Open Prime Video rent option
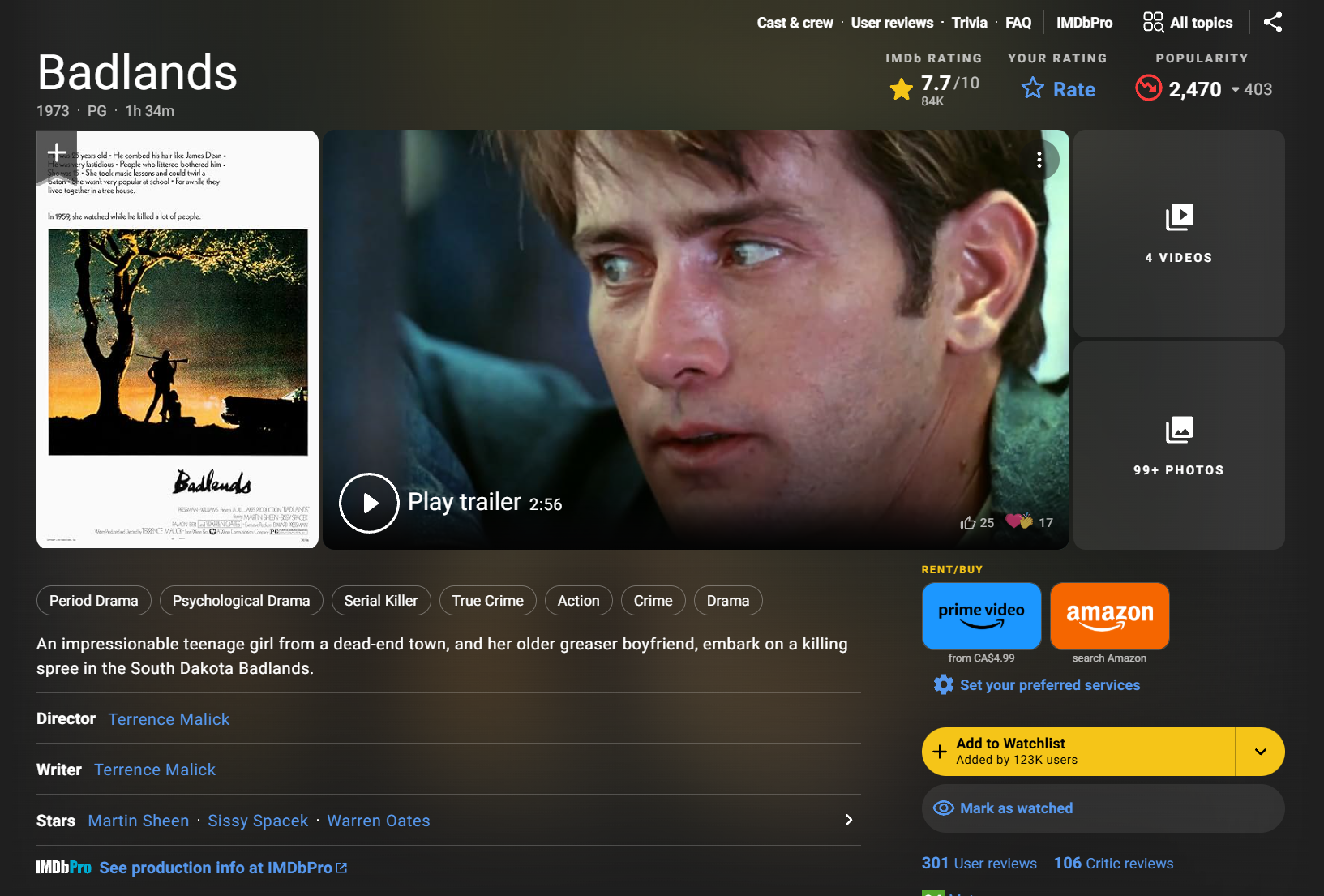Image resolution: width=1324 pixels, height=896 pixels. [981, 616]
